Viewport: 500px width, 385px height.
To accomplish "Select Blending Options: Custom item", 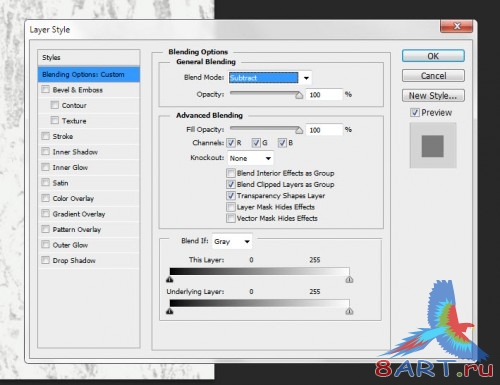I will point(89,74).
